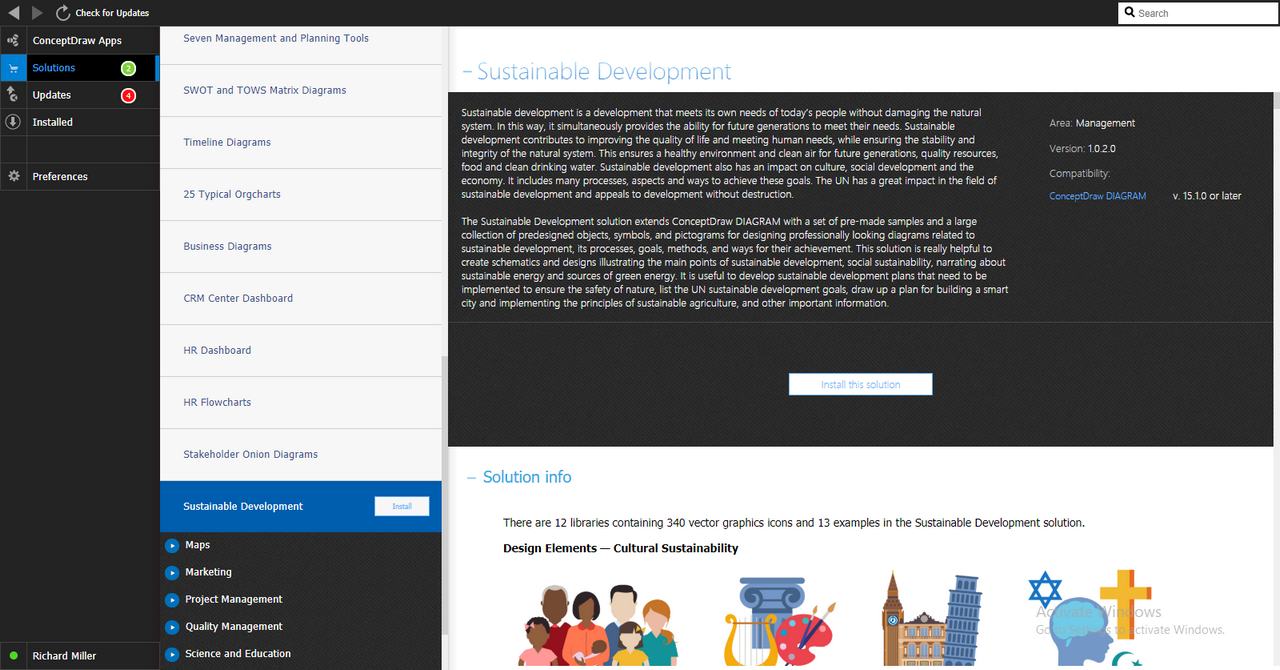Collapse the Sustainable Development header section

click(x=467, y=72)
